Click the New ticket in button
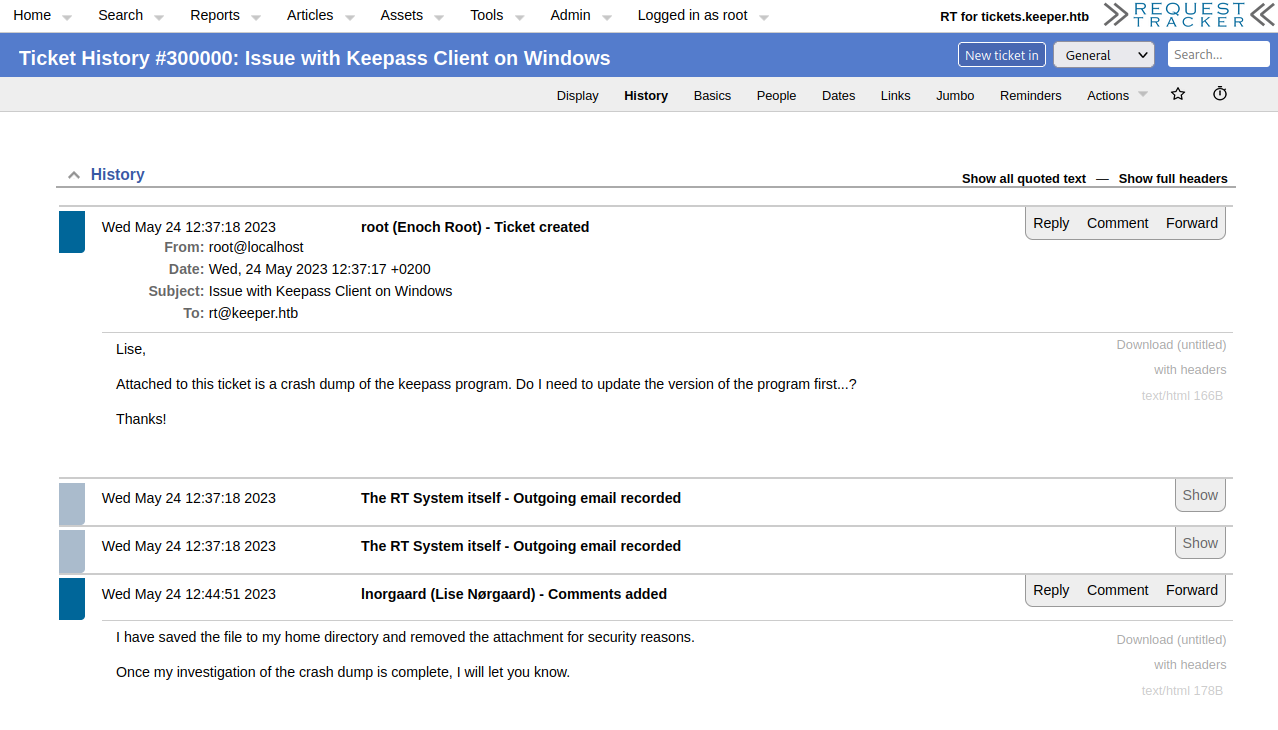 click(x=1002, y=55)
